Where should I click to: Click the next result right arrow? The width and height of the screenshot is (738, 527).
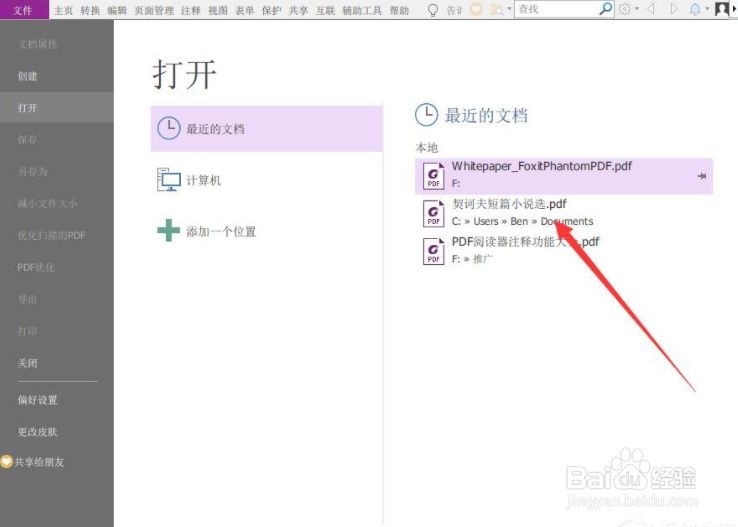point(674,9)
